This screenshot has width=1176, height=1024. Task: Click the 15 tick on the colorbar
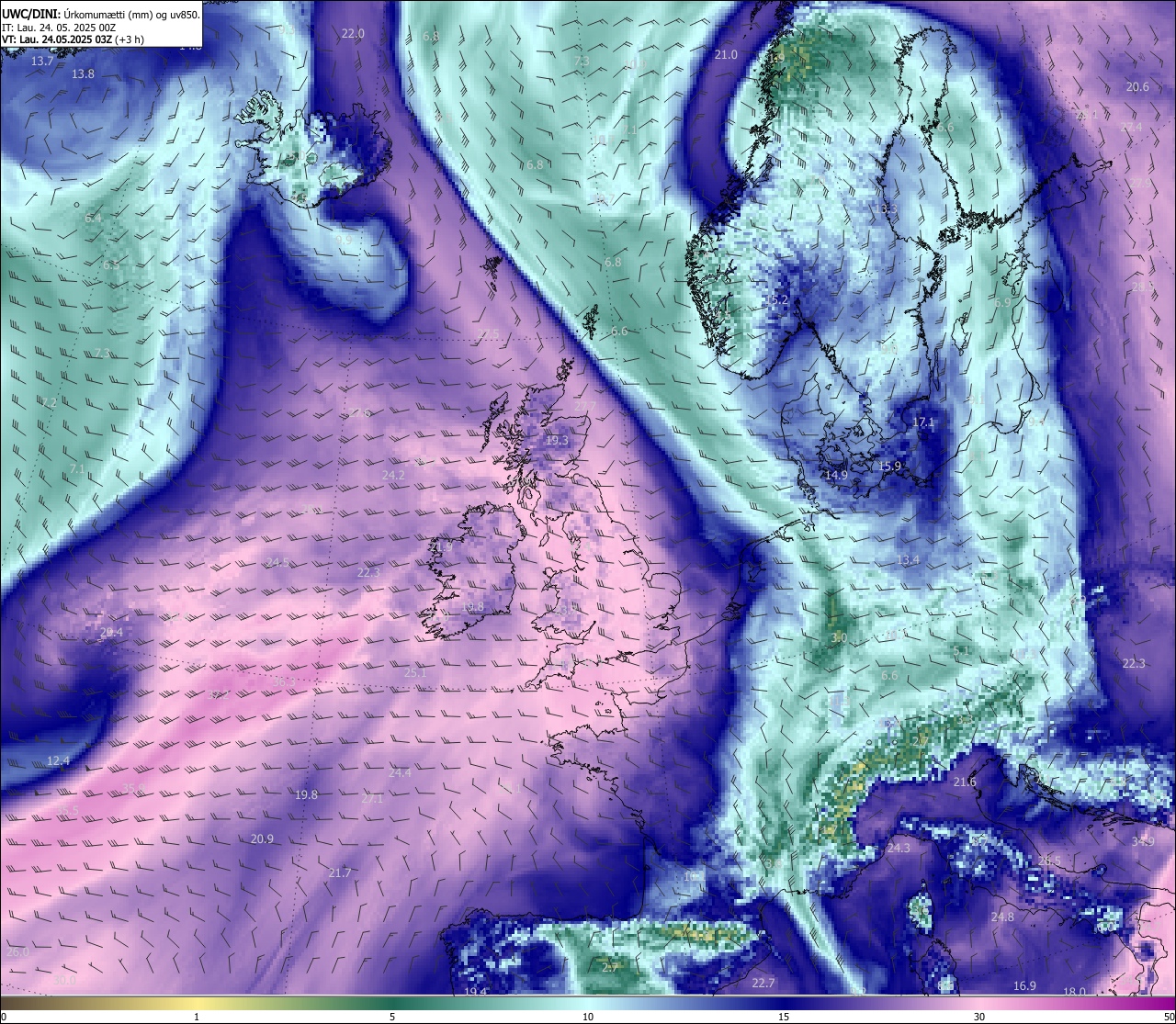click(x=784, y=1017)
